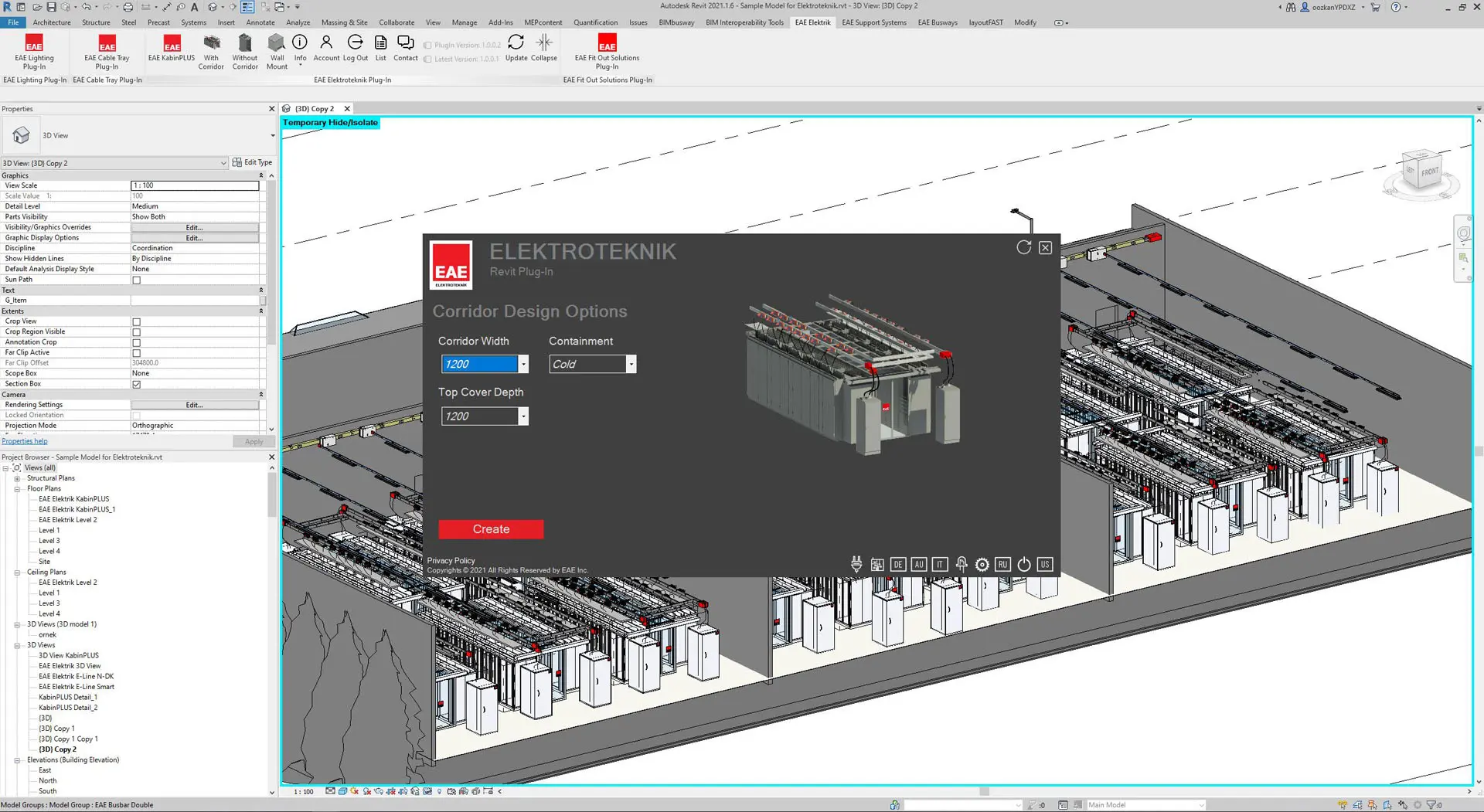The image size is (1484, 812).
Task: Collapse the Elevations (Building Elevation) node
Action: [17, 760]
